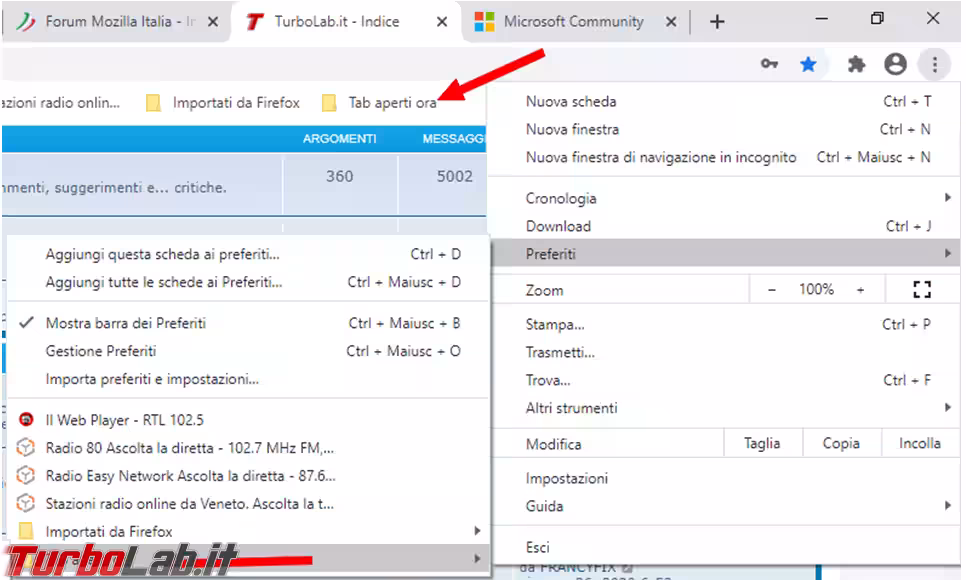Click the three-dot Chrome menu button
This screenshot has height=580, width=966.
coord(934,64)
